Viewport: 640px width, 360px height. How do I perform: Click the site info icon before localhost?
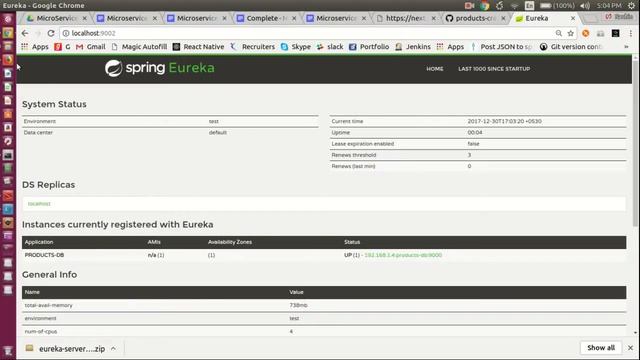(66, 33)
